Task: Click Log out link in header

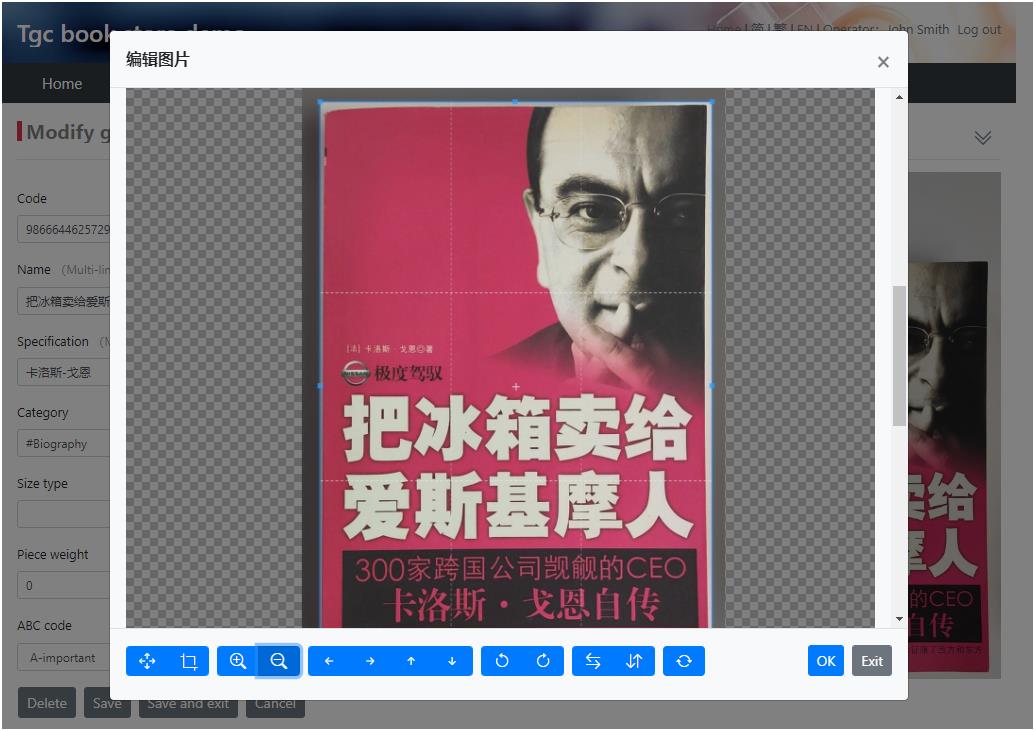Action: 979,30
